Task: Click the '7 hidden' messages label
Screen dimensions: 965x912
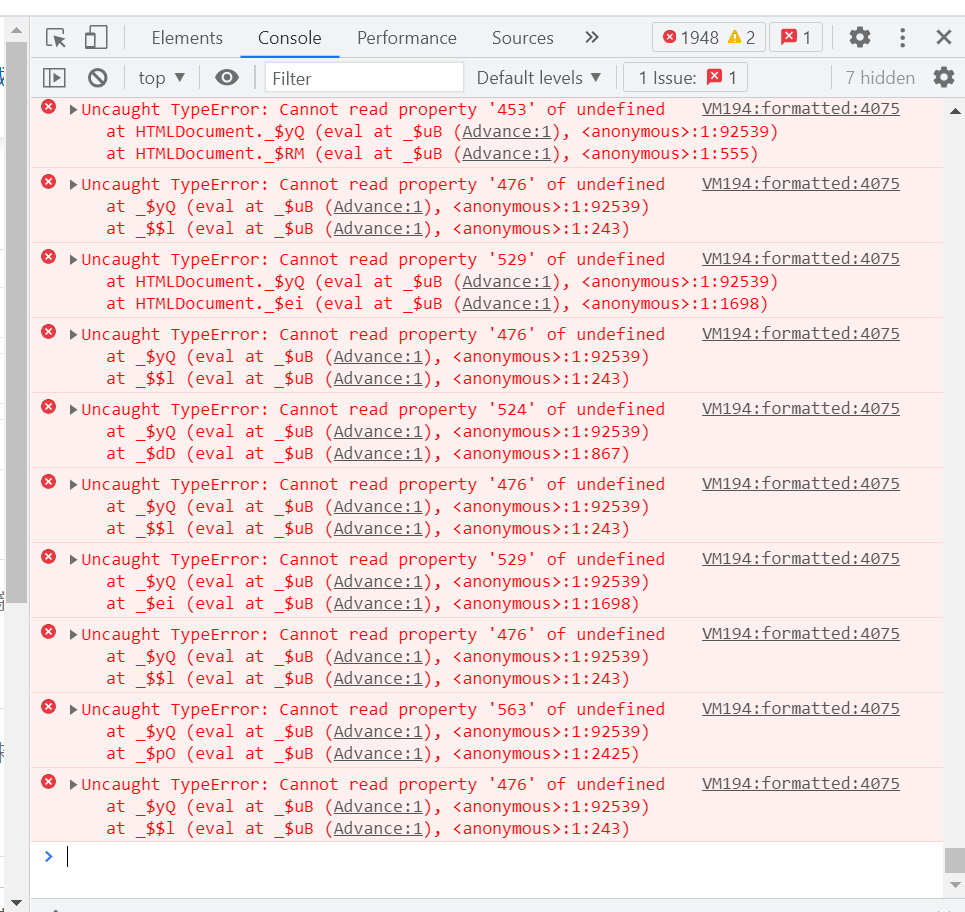Action: click(880, 78)
